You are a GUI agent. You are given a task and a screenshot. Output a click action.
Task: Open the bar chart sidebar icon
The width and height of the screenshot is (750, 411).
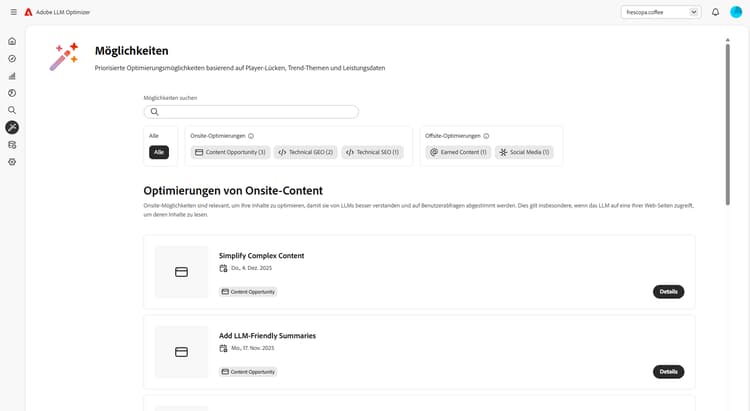pyautogui.click(x=12, y=76)
